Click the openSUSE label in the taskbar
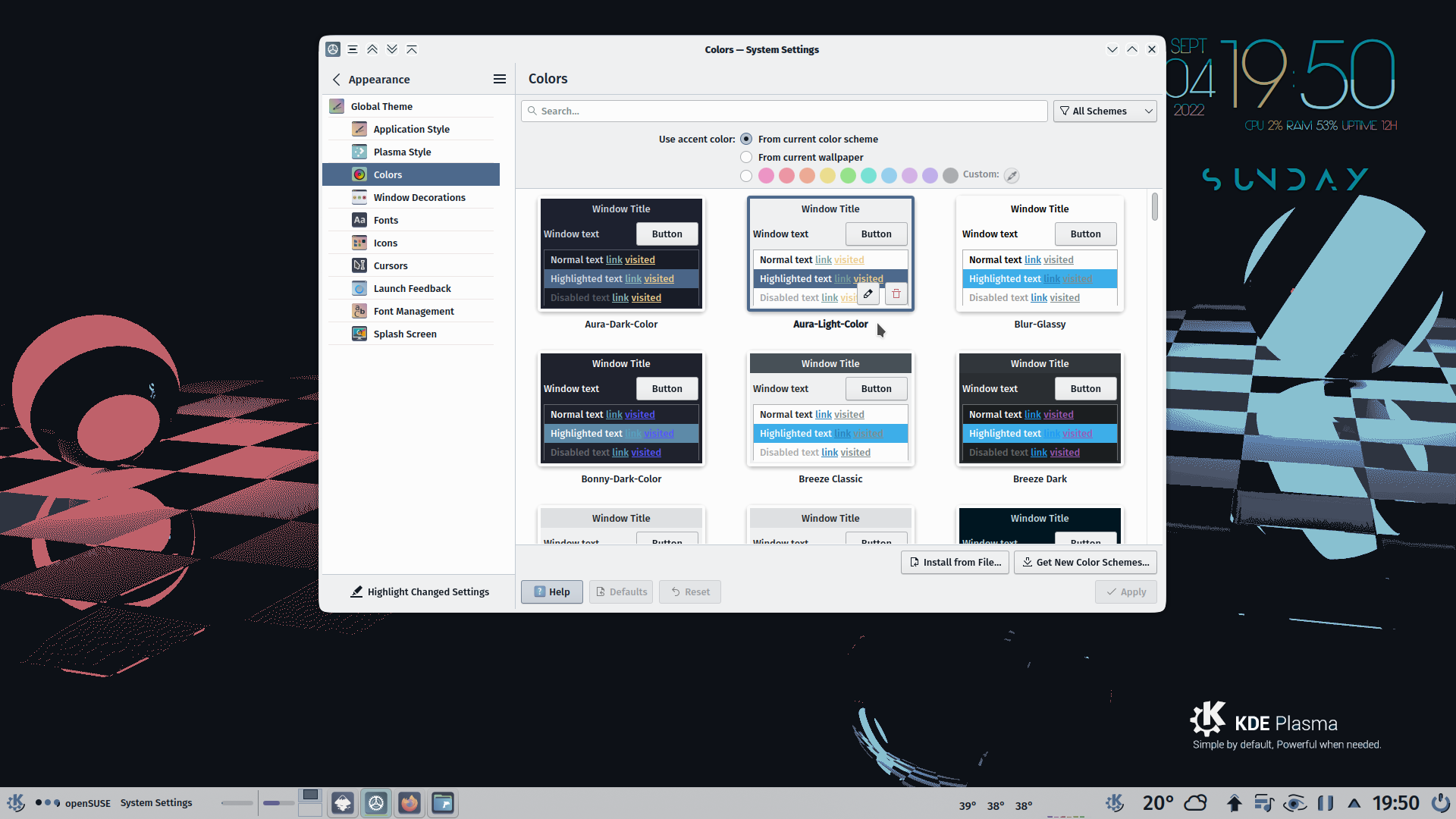 tap(88, 802)
